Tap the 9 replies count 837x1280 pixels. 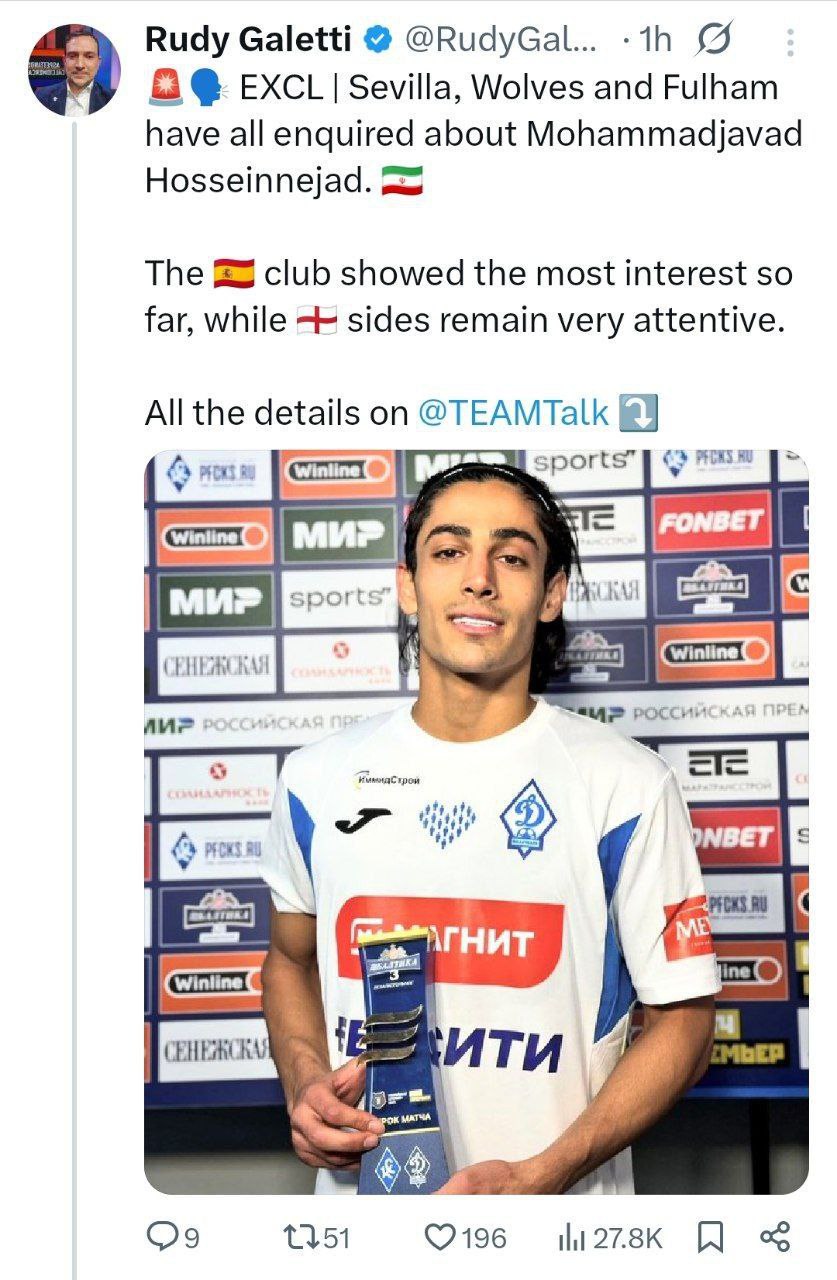[190, 1238]
